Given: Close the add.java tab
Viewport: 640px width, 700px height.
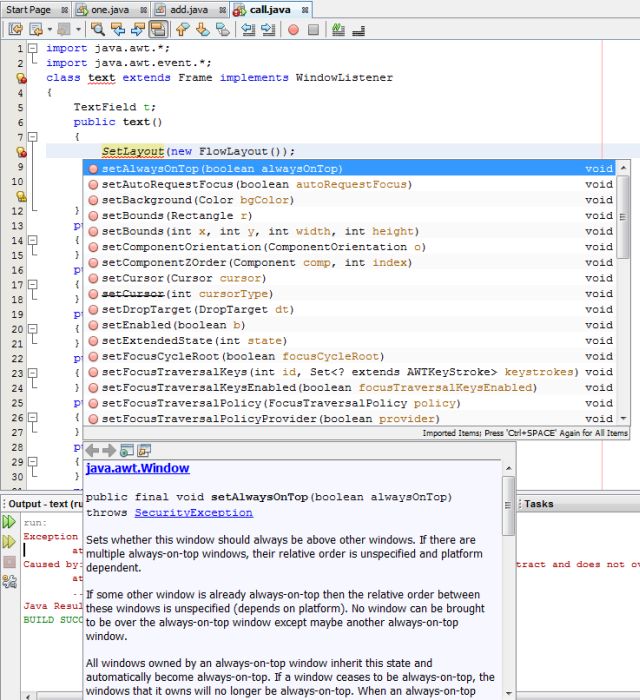Looking at the screenshot, I should [224, 9].
